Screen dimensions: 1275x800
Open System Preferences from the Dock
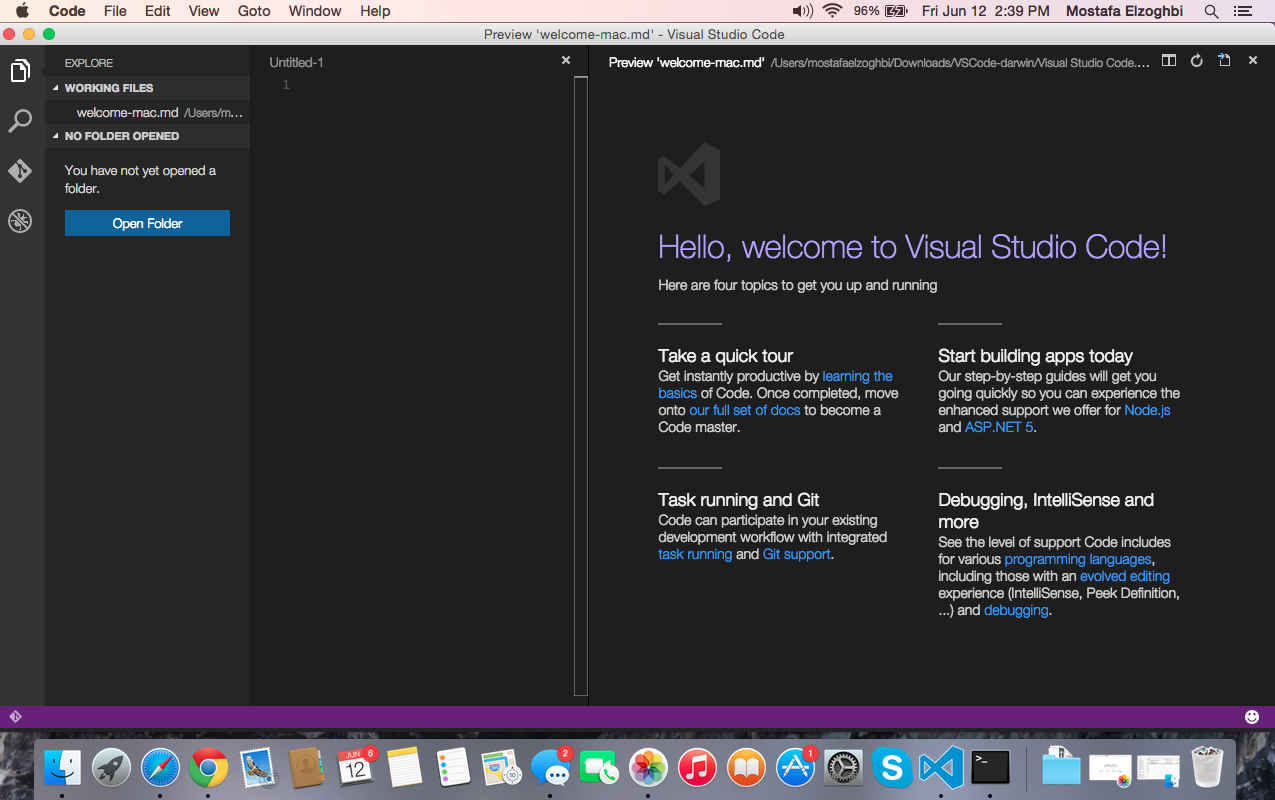pyautogui.click(x=843, y=768)
